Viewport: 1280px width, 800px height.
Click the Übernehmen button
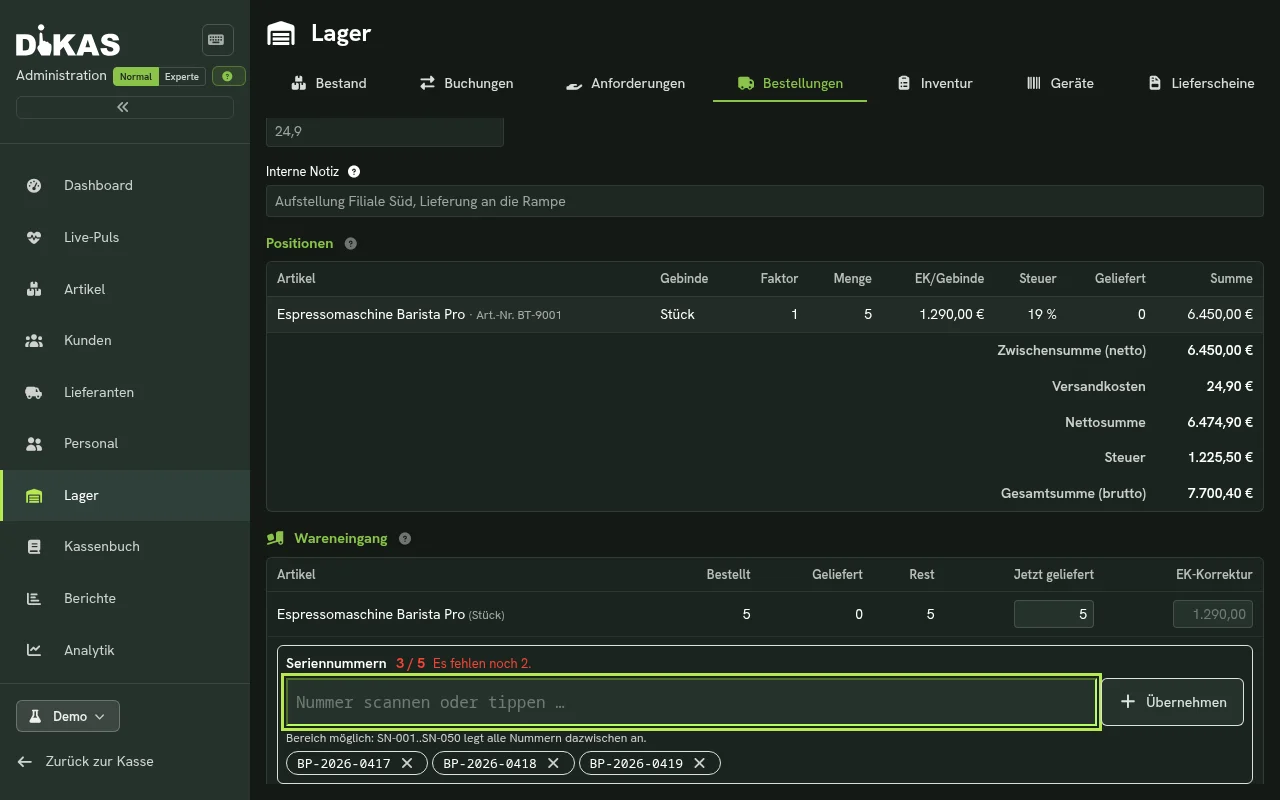1173,702
